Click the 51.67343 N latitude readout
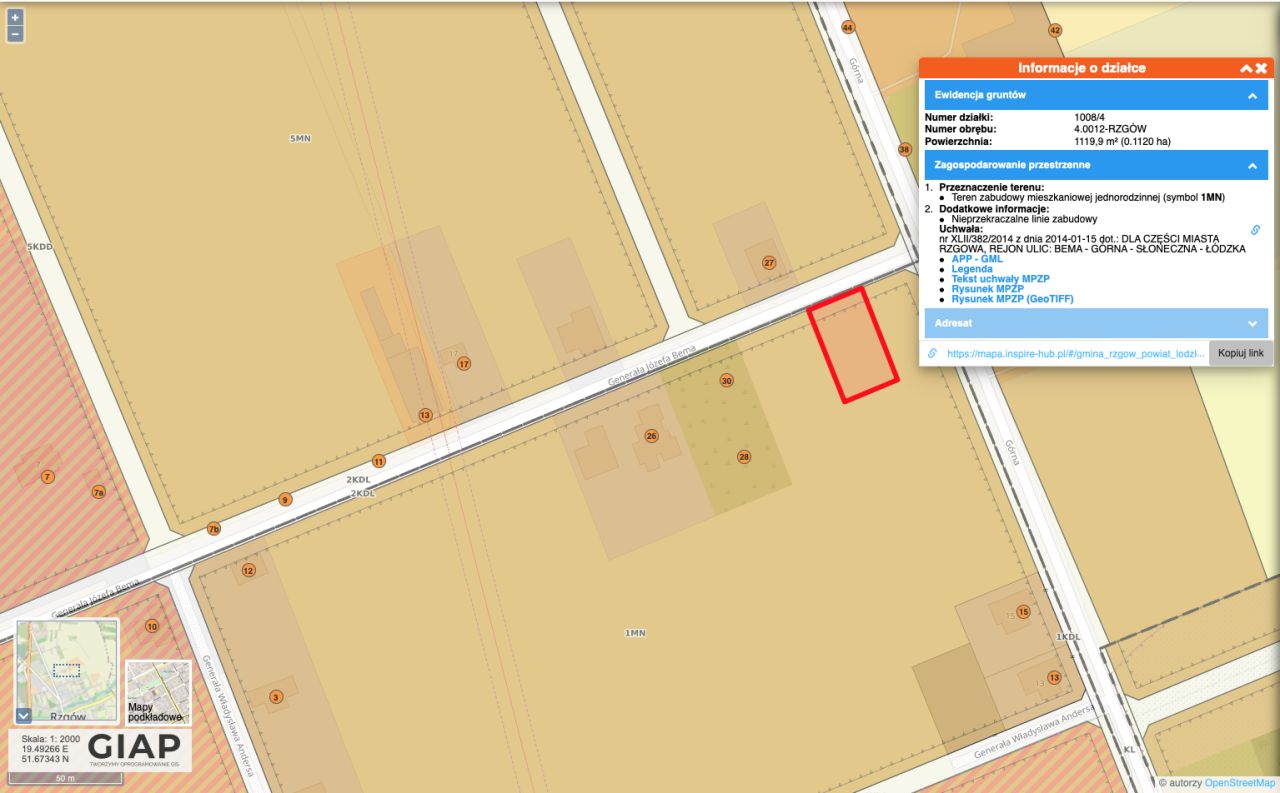The image size is (1280, 793). (x=46, y=759)
